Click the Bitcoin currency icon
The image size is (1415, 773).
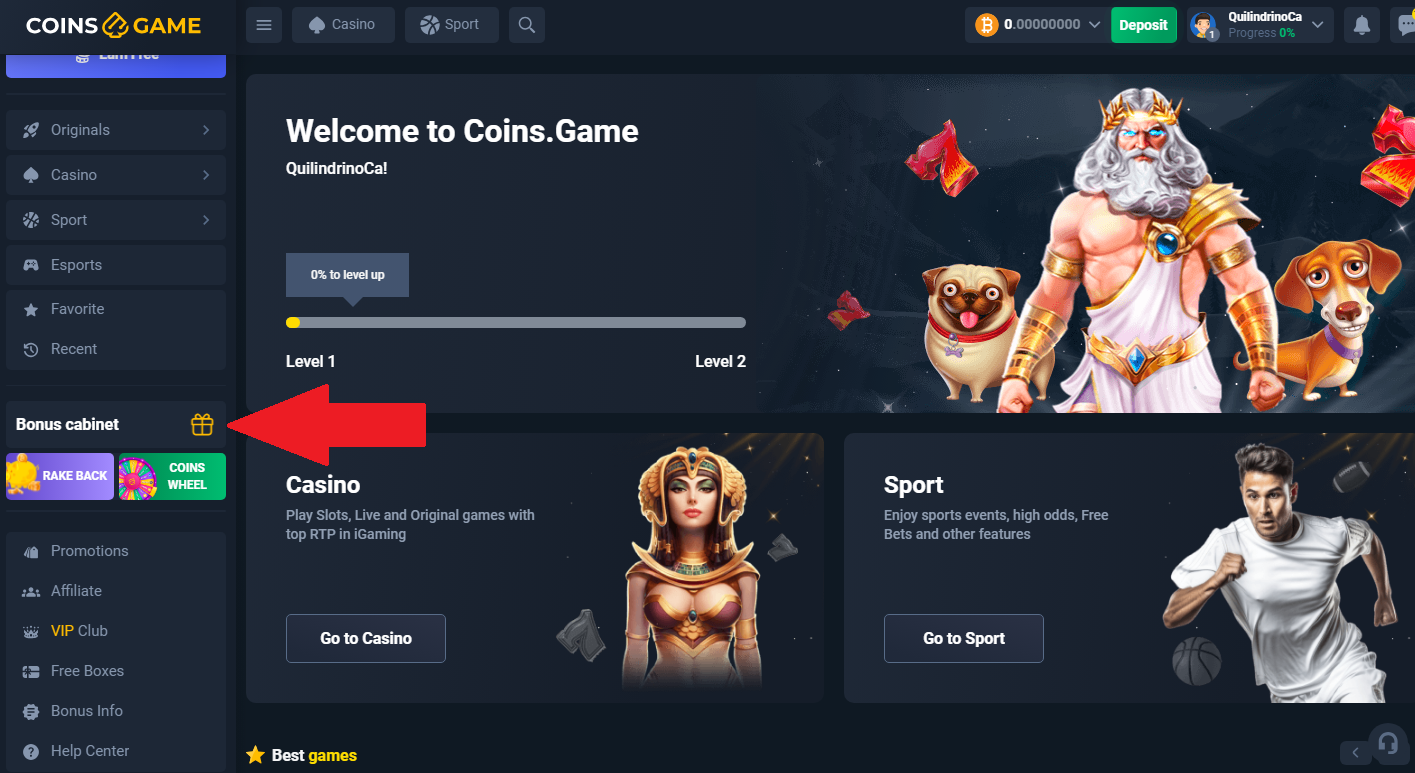(987, 25)
